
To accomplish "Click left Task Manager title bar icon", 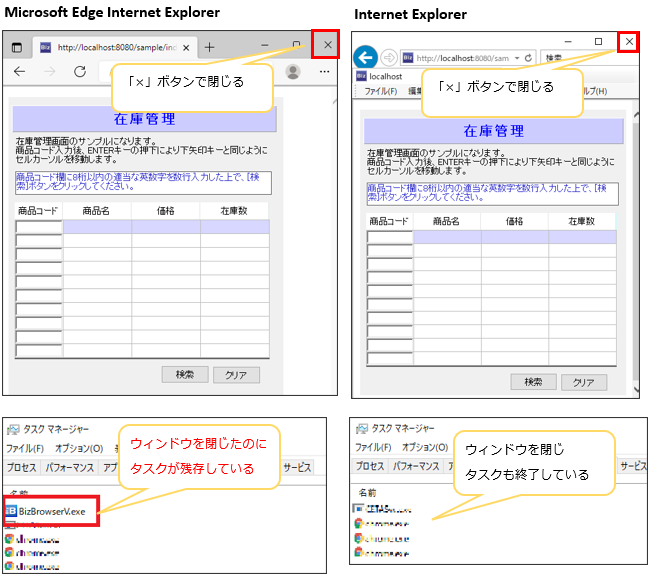I will coord(13,429).
